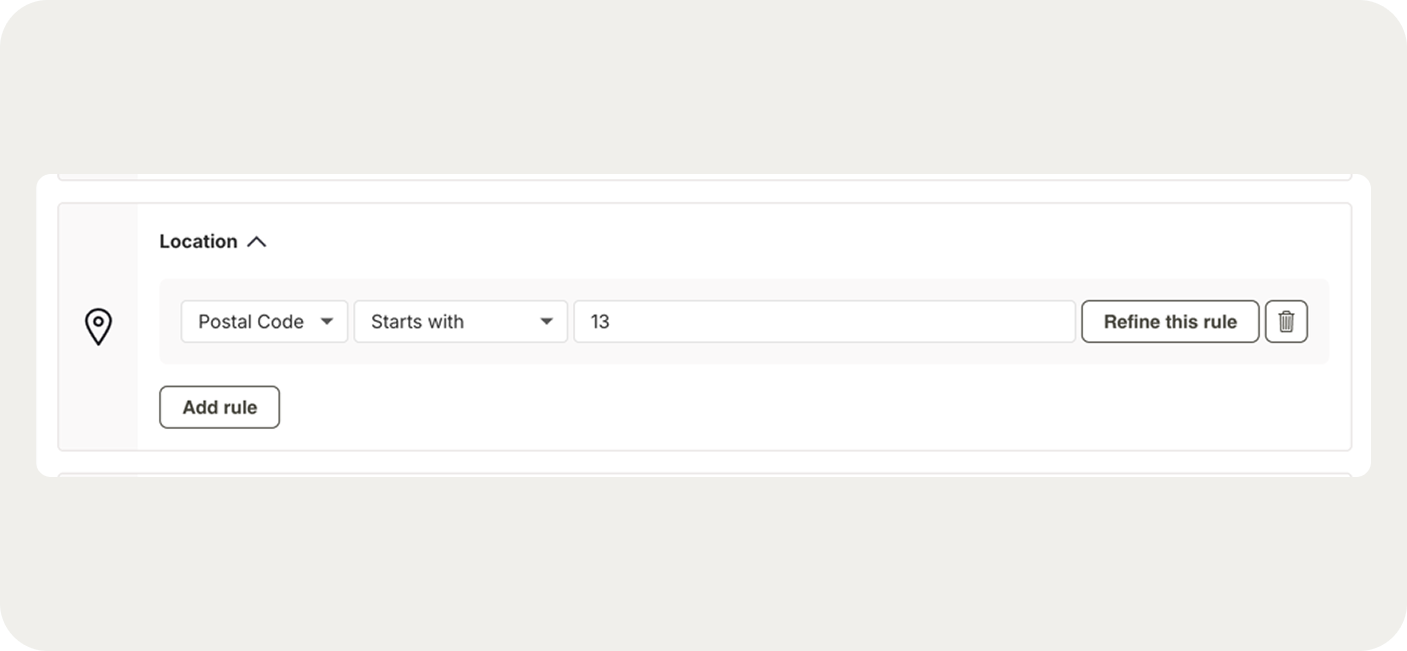Screen dimensions: 1407x651
Task: Click the Starts with label text
Action: click(417, 322)
